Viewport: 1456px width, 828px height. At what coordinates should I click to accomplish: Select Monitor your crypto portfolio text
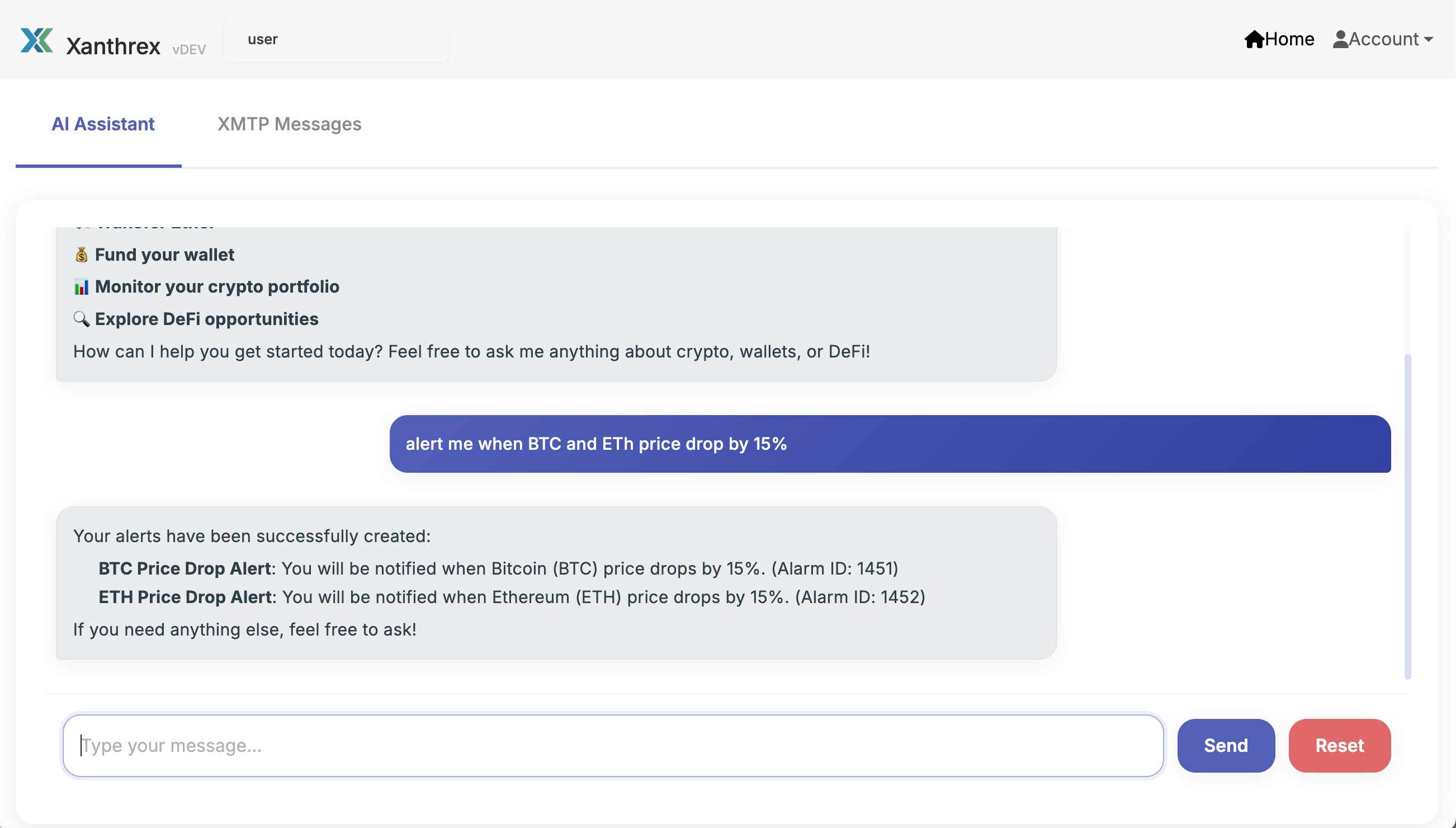point(217,286)
